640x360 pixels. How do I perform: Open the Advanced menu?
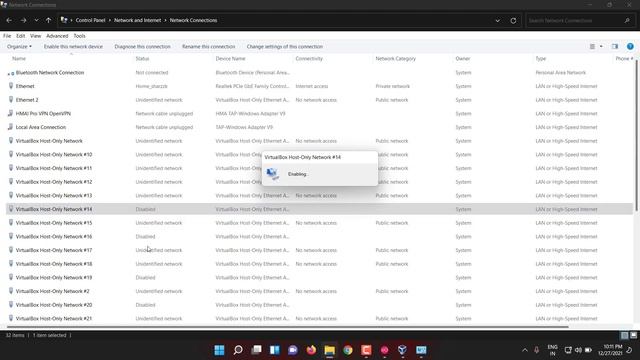pos(57,36)
